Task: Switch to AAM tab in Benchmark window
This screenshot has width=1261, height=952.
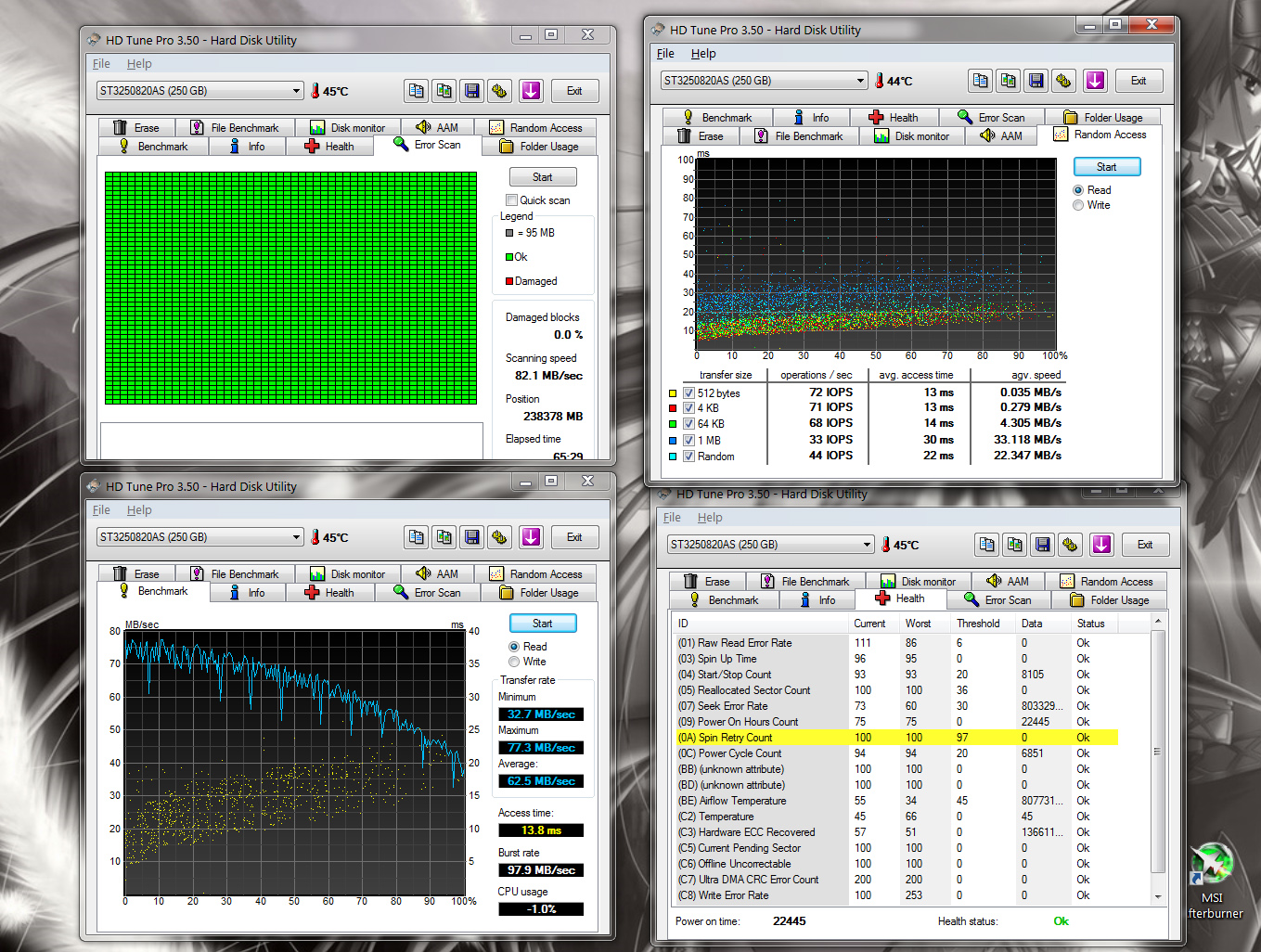Action: pyautogui.click(x=437, y=574)
